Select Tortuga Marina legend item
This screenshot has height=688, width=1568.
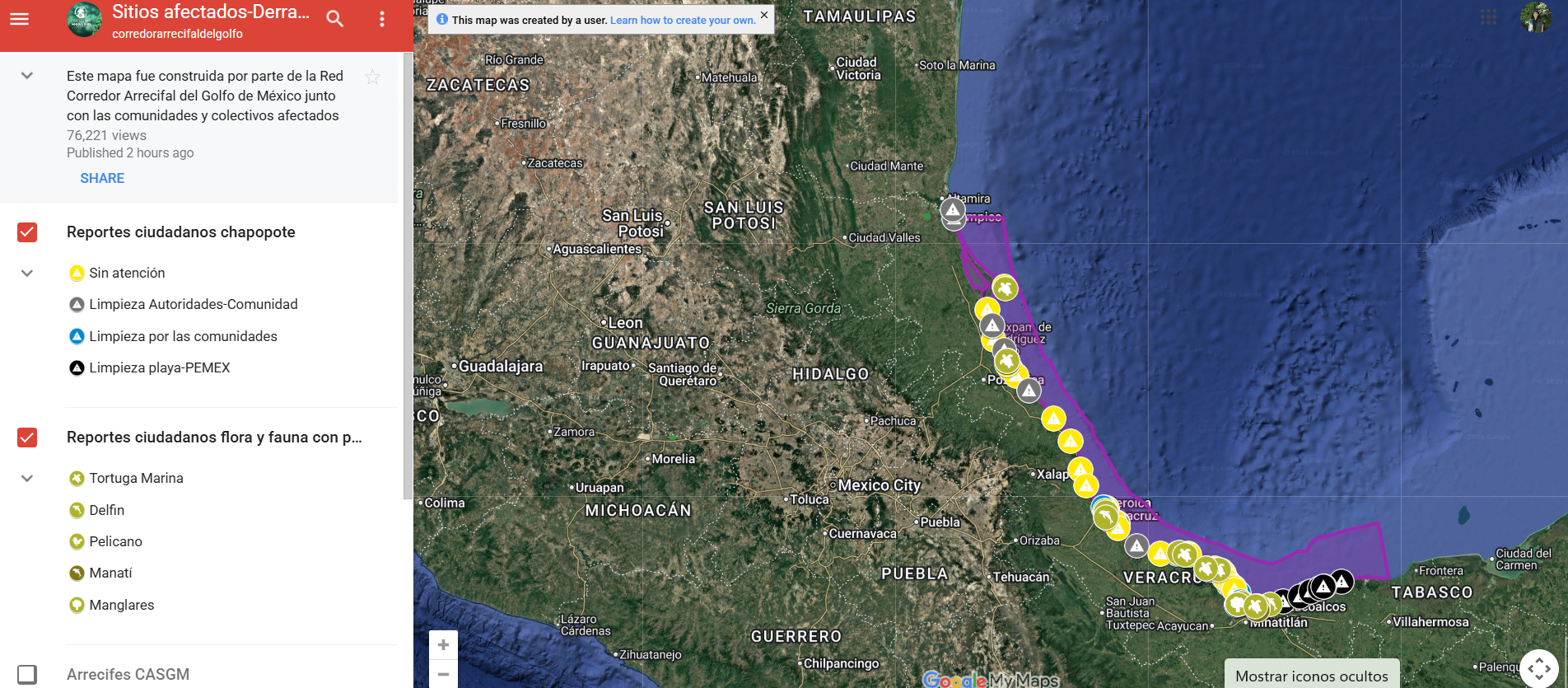[x=136, y=478]
